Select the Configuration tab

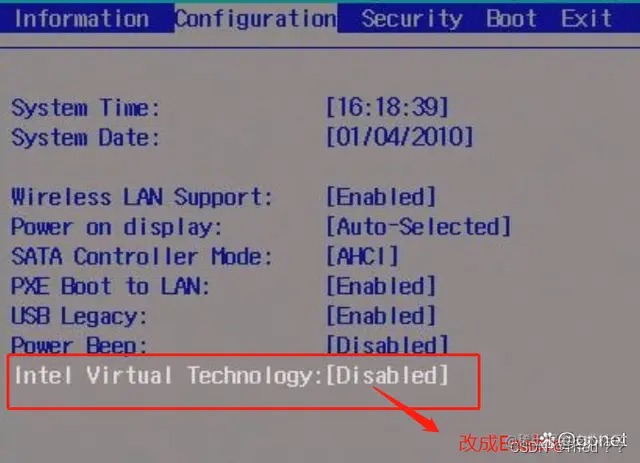(x=256, y=19)
